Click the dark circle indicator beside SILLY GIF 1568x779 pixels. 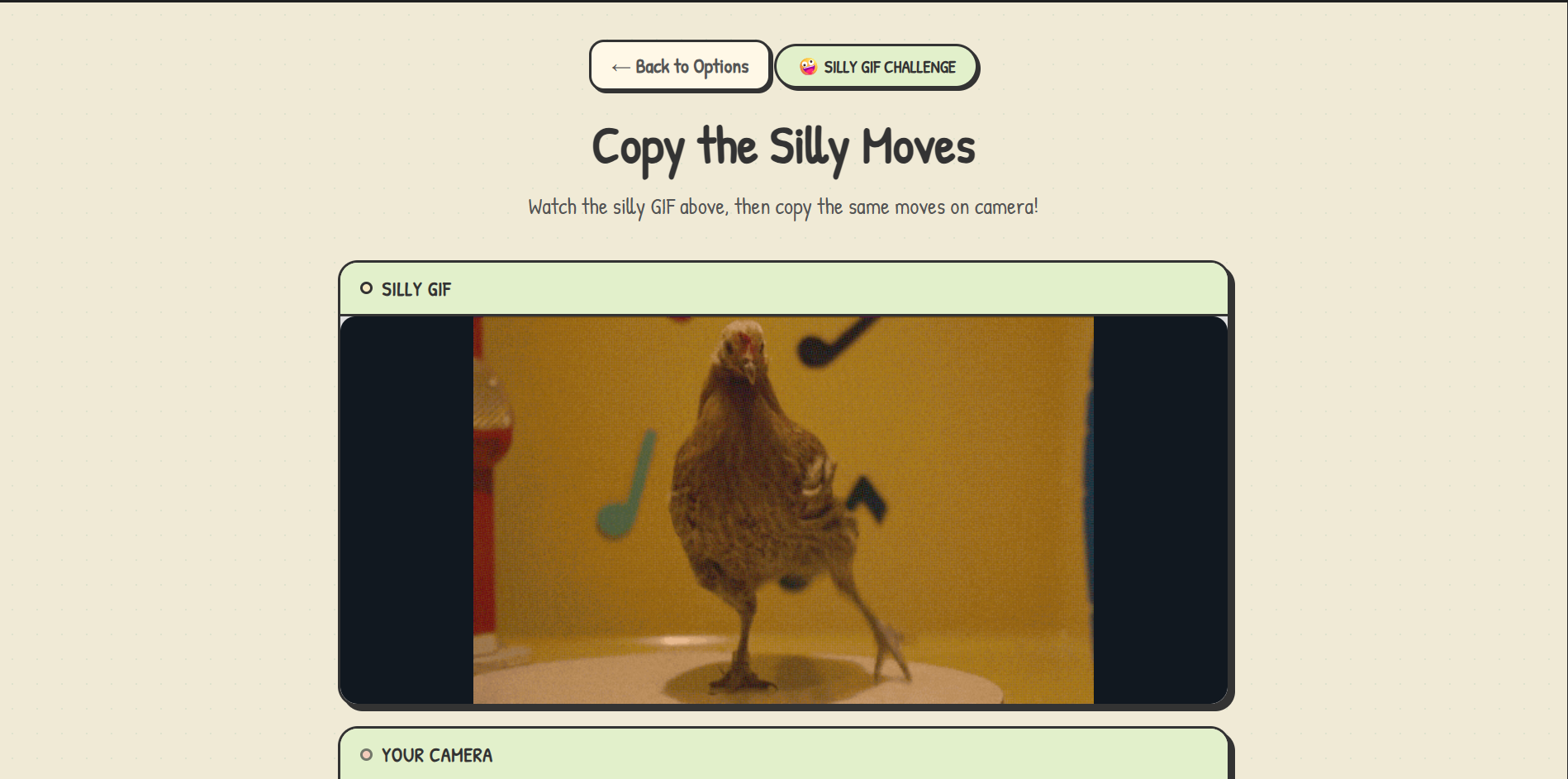[366, 288]
